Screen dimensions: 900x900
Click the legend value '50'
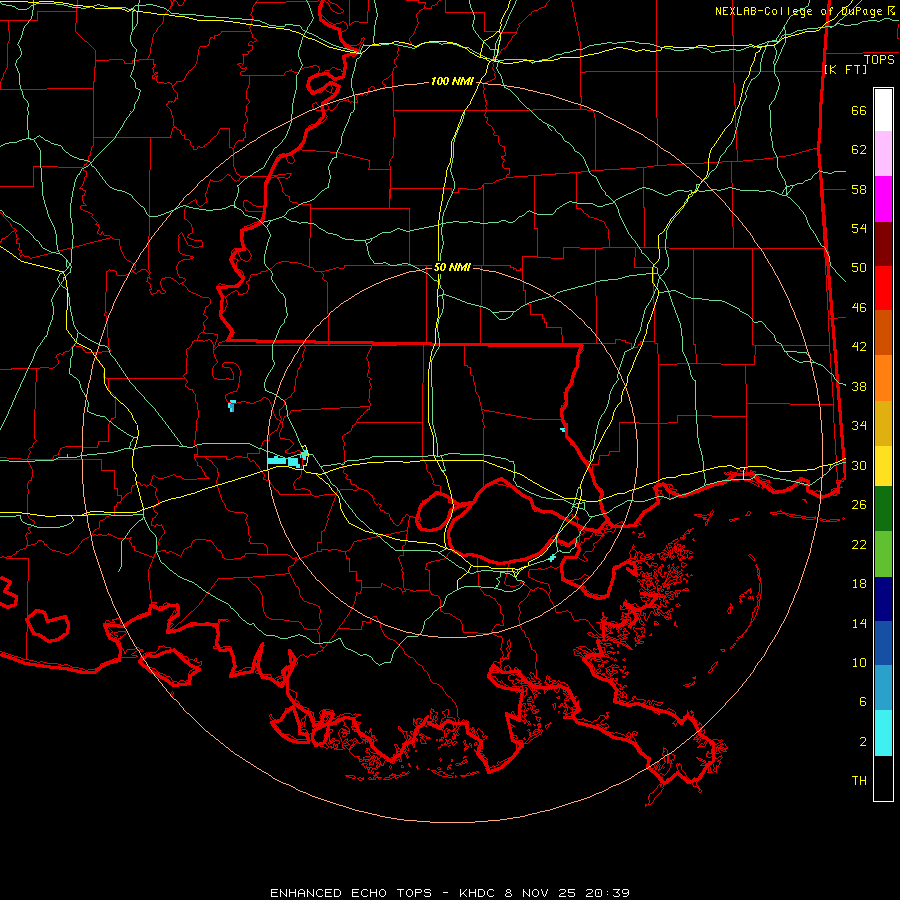pos(859,268)
